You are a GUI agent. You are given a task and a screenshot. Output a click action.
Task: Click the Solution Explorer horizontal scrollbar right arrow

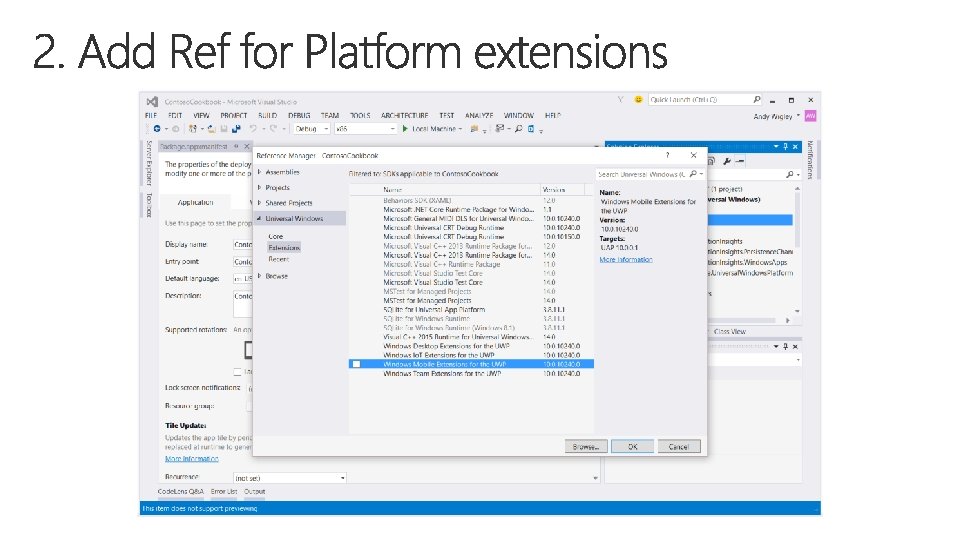tap(787, 320)
